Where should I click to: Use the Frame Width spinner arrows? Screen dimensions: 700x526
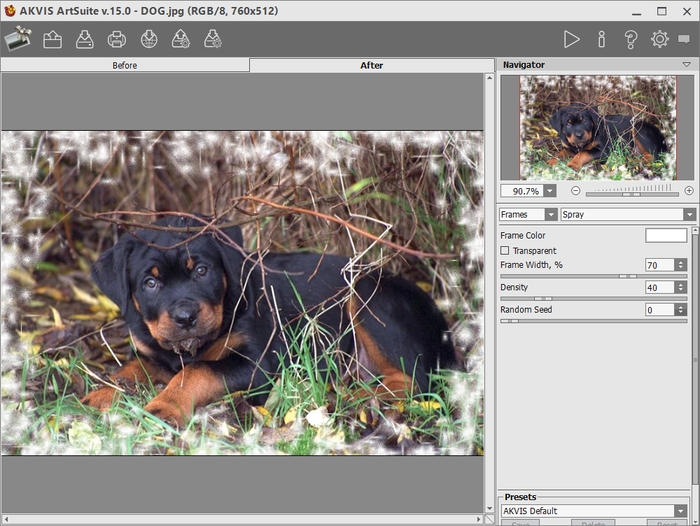coord(680,265)
